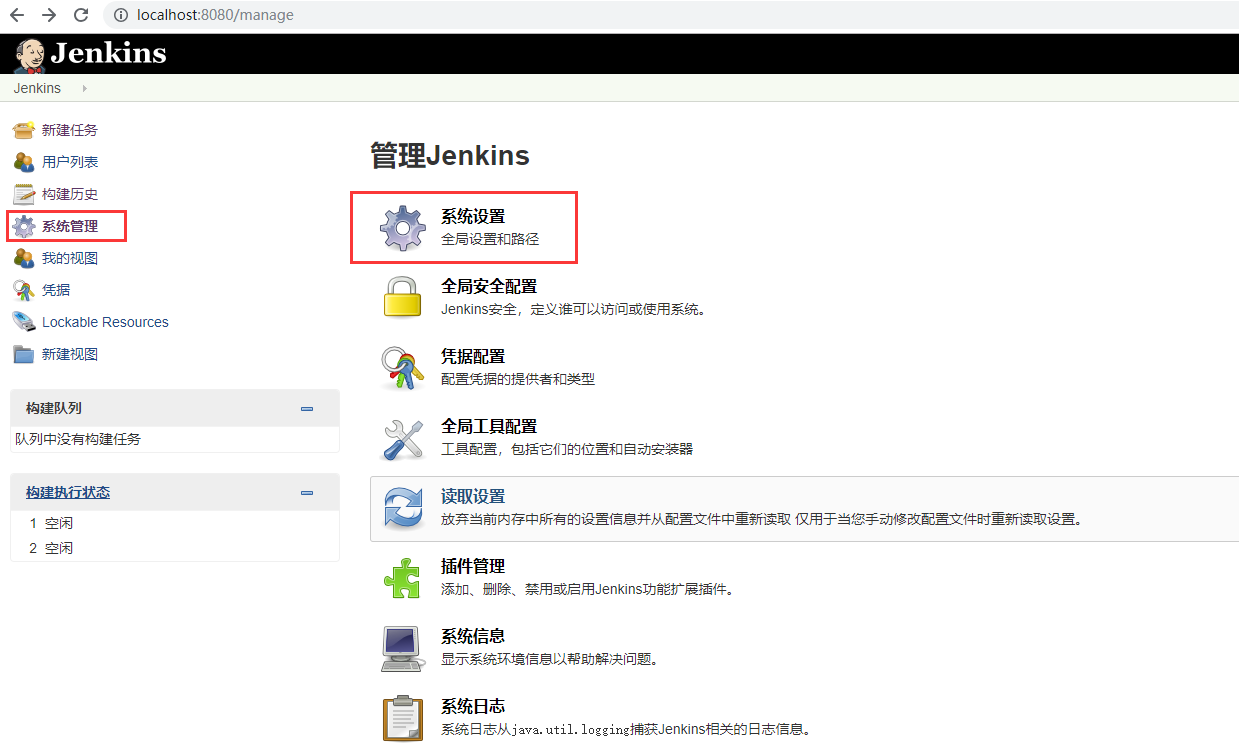Click the java.util.logging log description text
The image size is (1239, 751).
click(x=625, y=729)
